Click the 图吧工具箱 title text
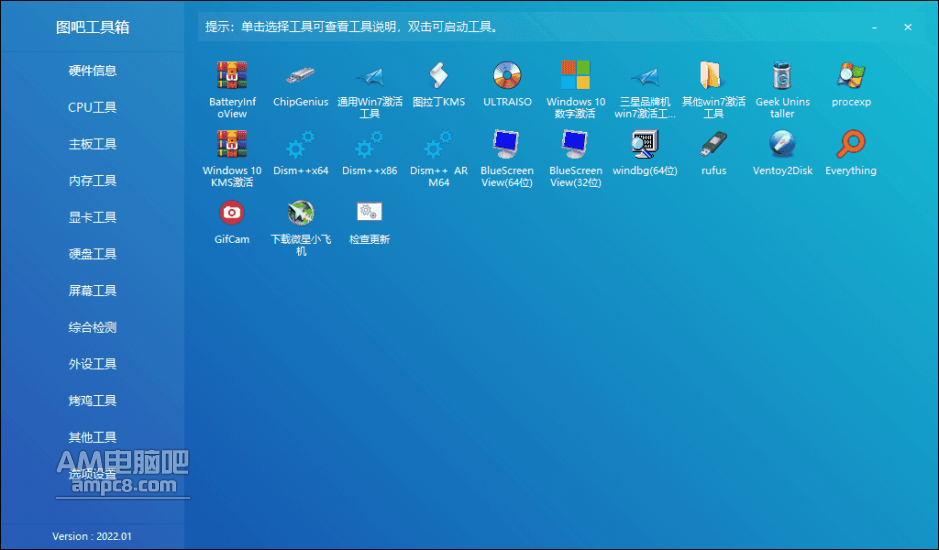Screen dimensions: 939x550 92,27
